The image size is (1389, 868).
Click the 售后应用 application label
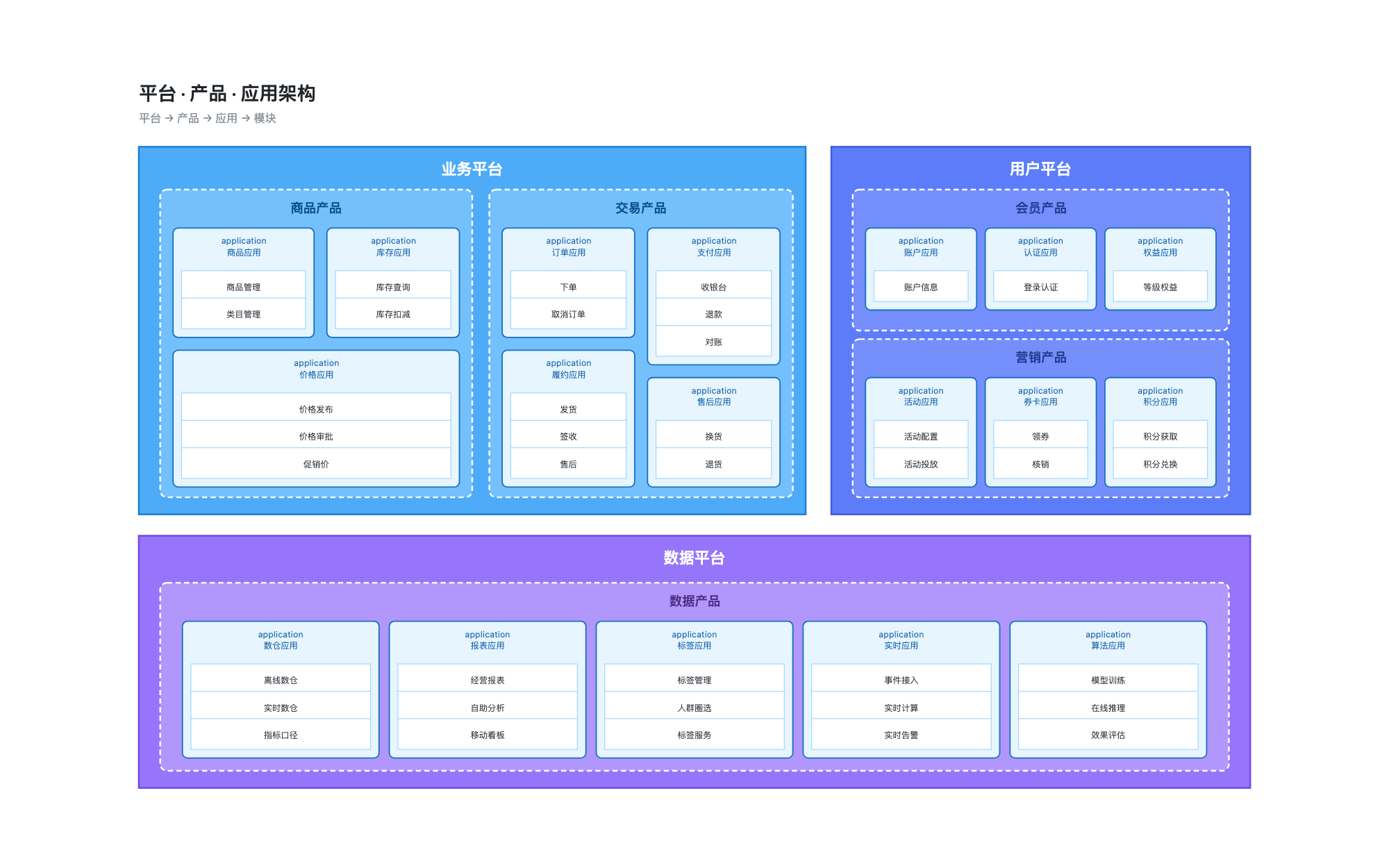click(714, 402)
